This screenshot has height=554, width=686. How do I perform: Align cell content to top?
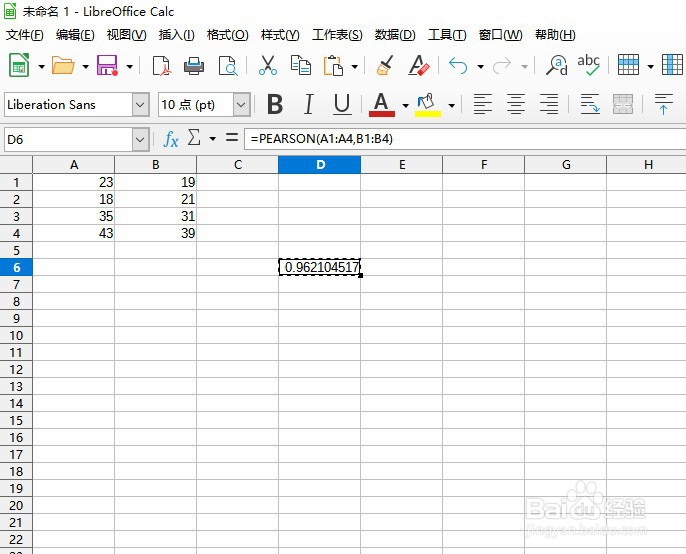663,104
